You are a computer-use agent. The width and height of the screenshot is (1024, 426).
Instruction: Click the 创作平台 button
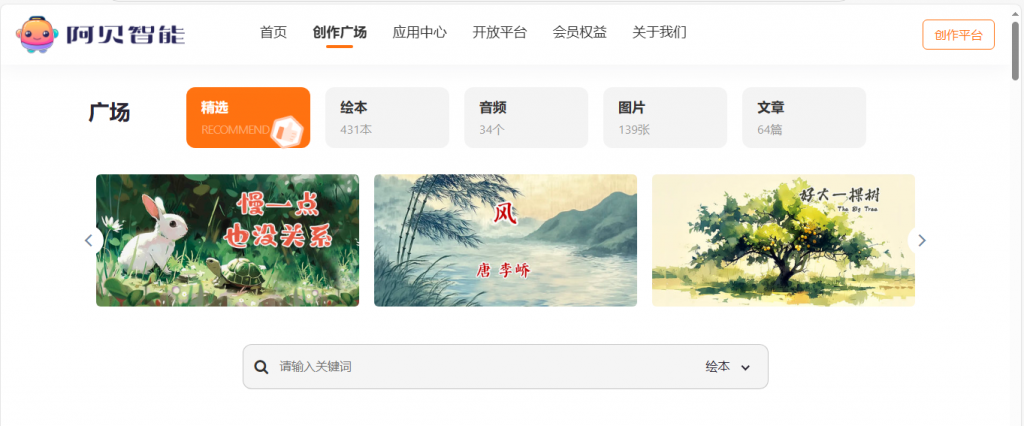coord(958,35)
